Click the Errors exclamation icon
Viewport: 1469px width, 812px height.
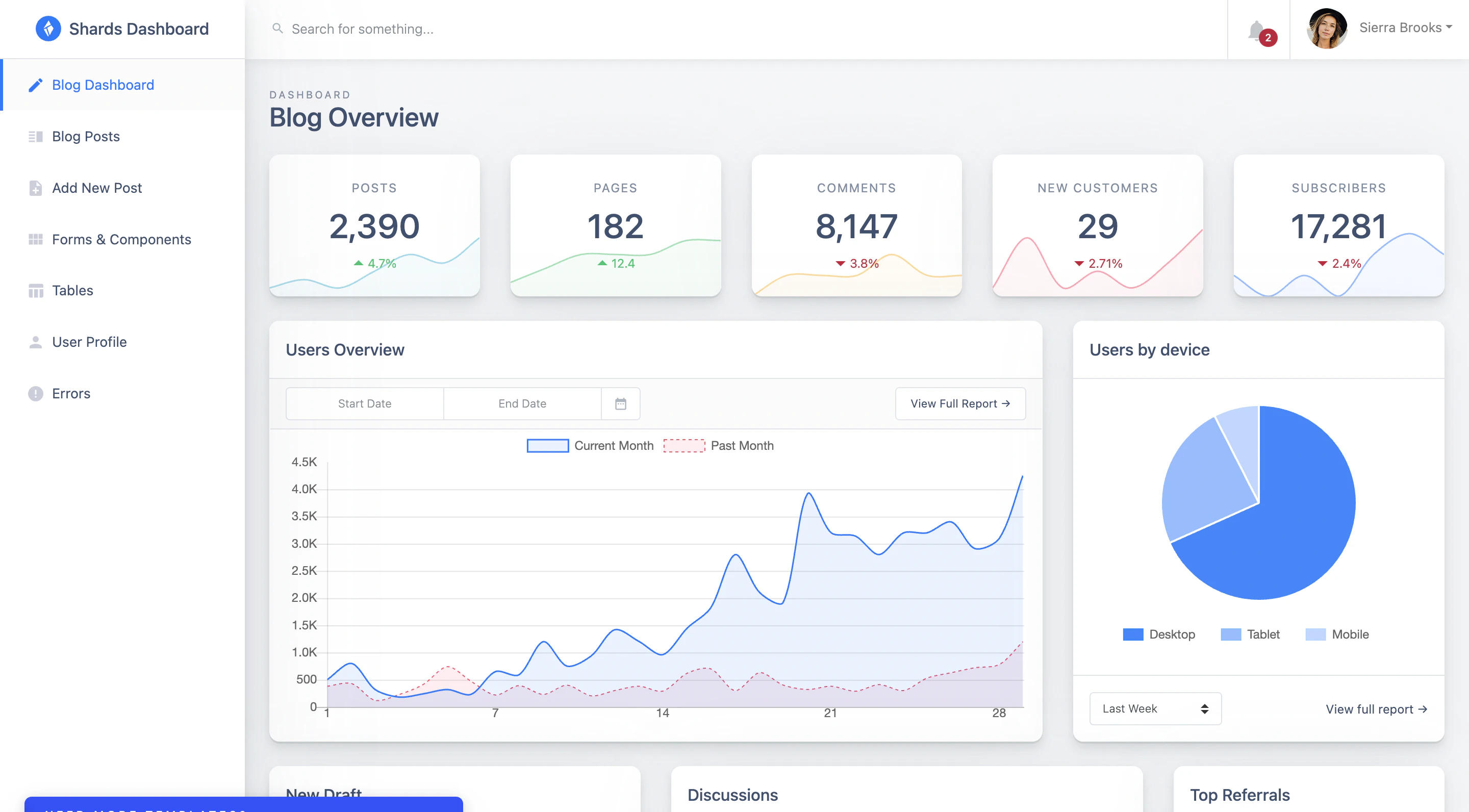click(35, 393)
